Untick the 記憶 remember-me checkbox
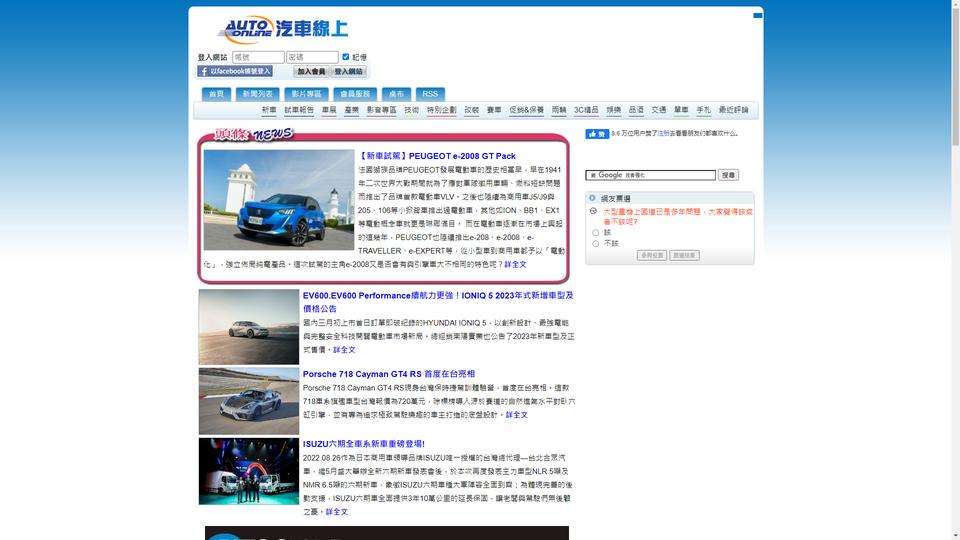This screenshot has height=540, width=960. [345, 56]
